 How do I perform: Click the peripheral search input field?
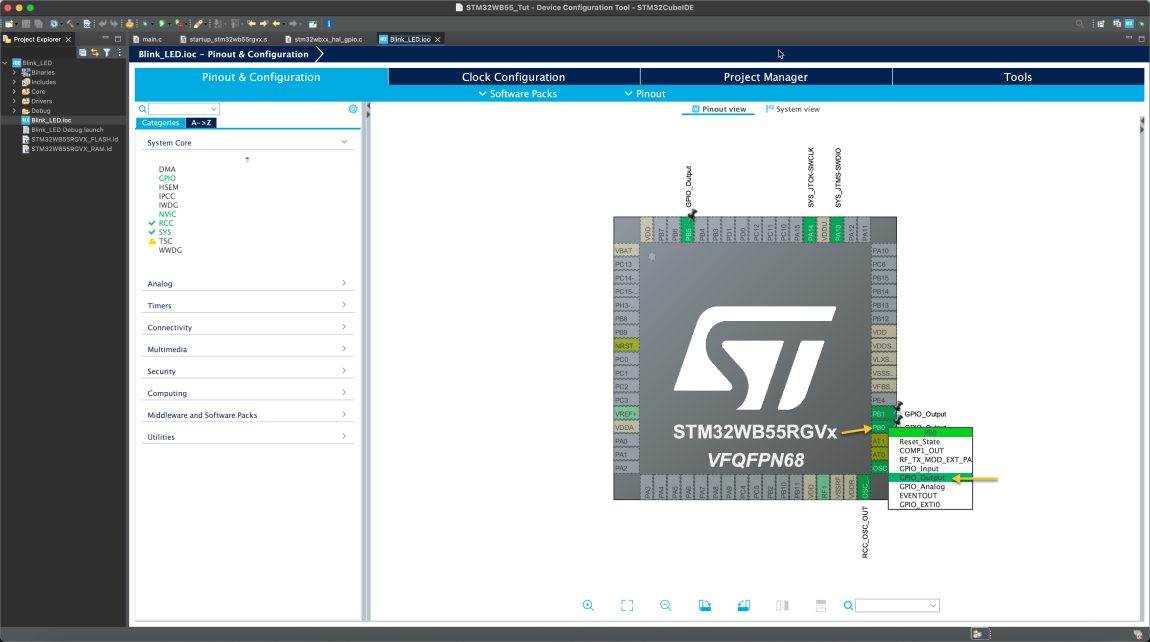(180, 108)
